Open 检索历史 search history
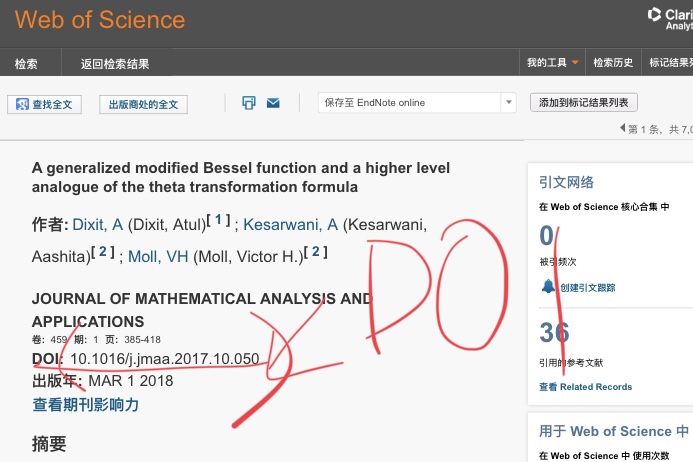Screen dimensions: 693x462 (x=613, y=62)
